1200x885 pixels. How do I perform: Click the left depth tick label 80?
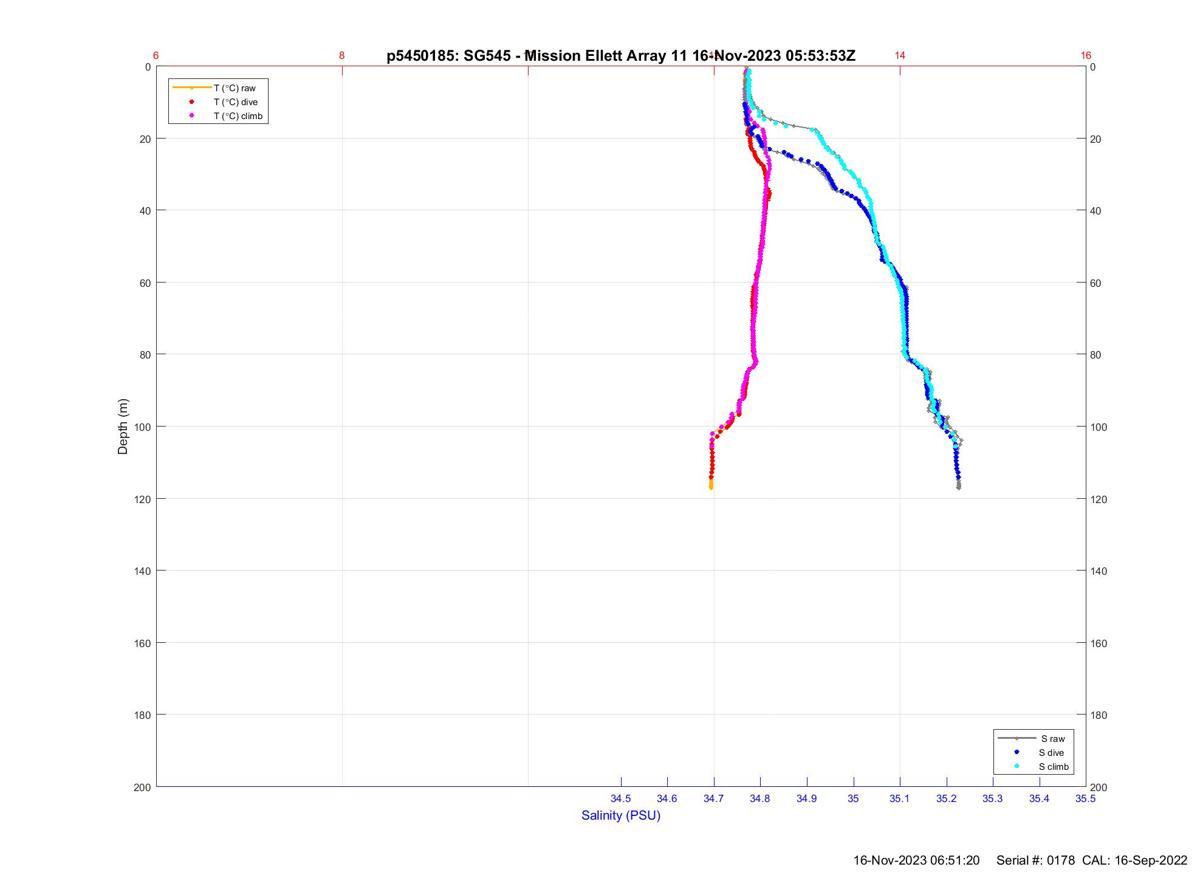click(x=144, y=355)
